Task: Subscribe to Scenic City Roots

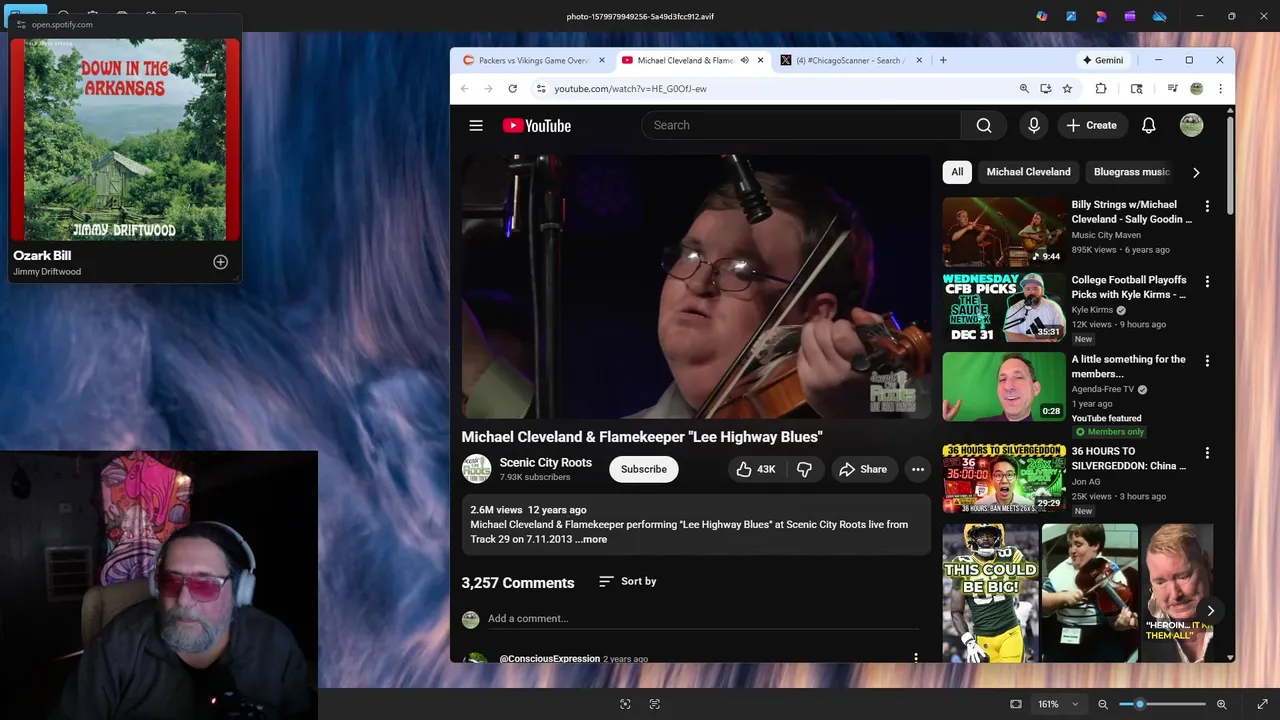Action: click(644, 469)
